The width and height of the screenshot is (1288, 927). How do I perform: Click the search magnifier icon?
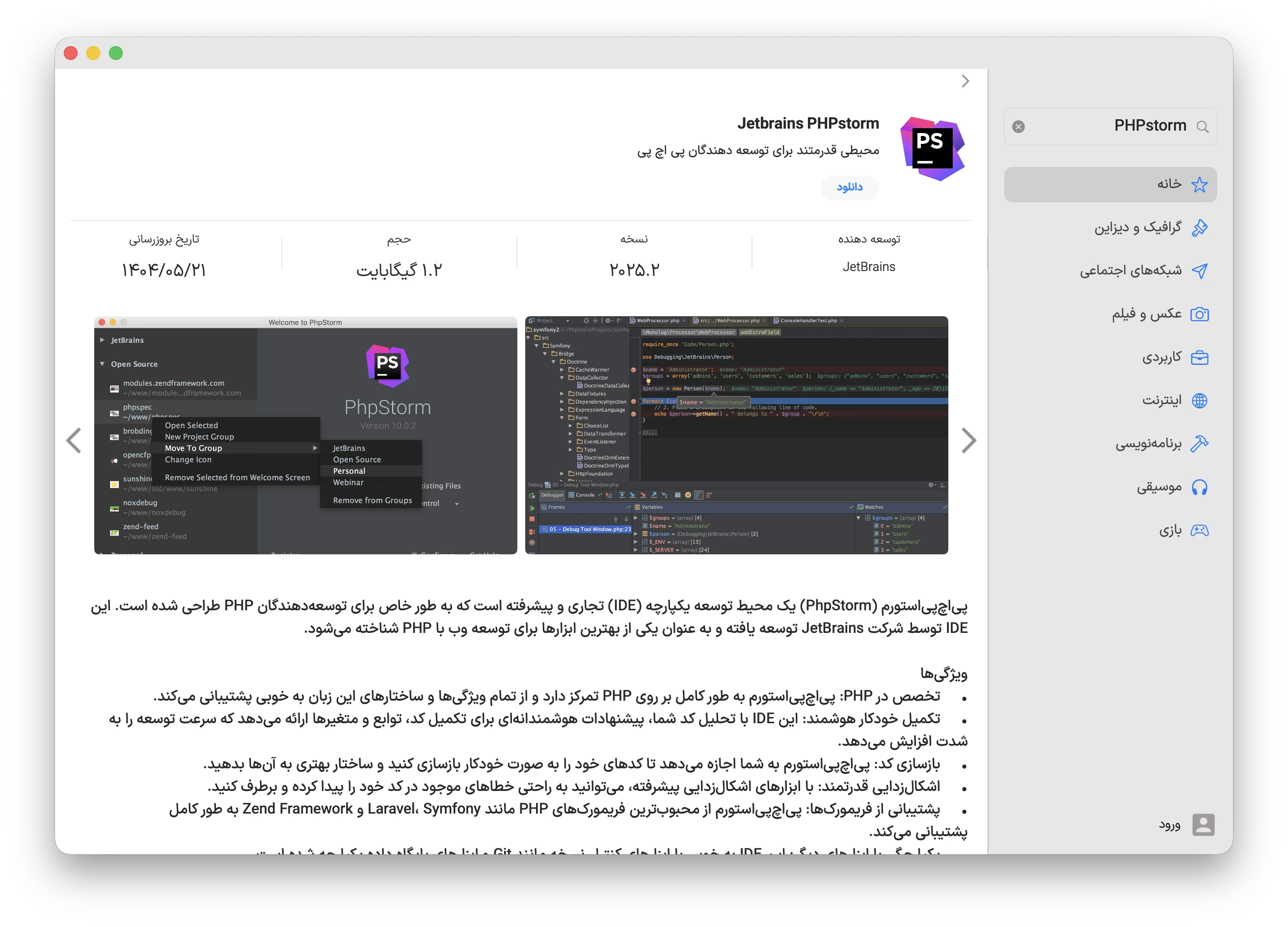tap(1204, 126)
